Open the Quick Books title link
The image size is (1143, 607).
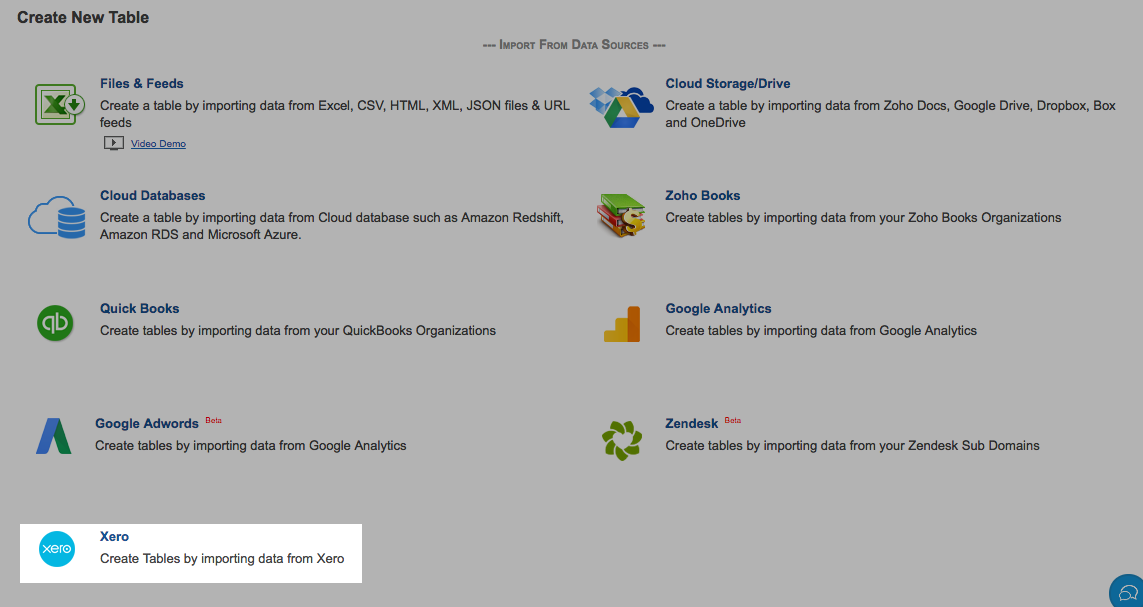(139, 308)
